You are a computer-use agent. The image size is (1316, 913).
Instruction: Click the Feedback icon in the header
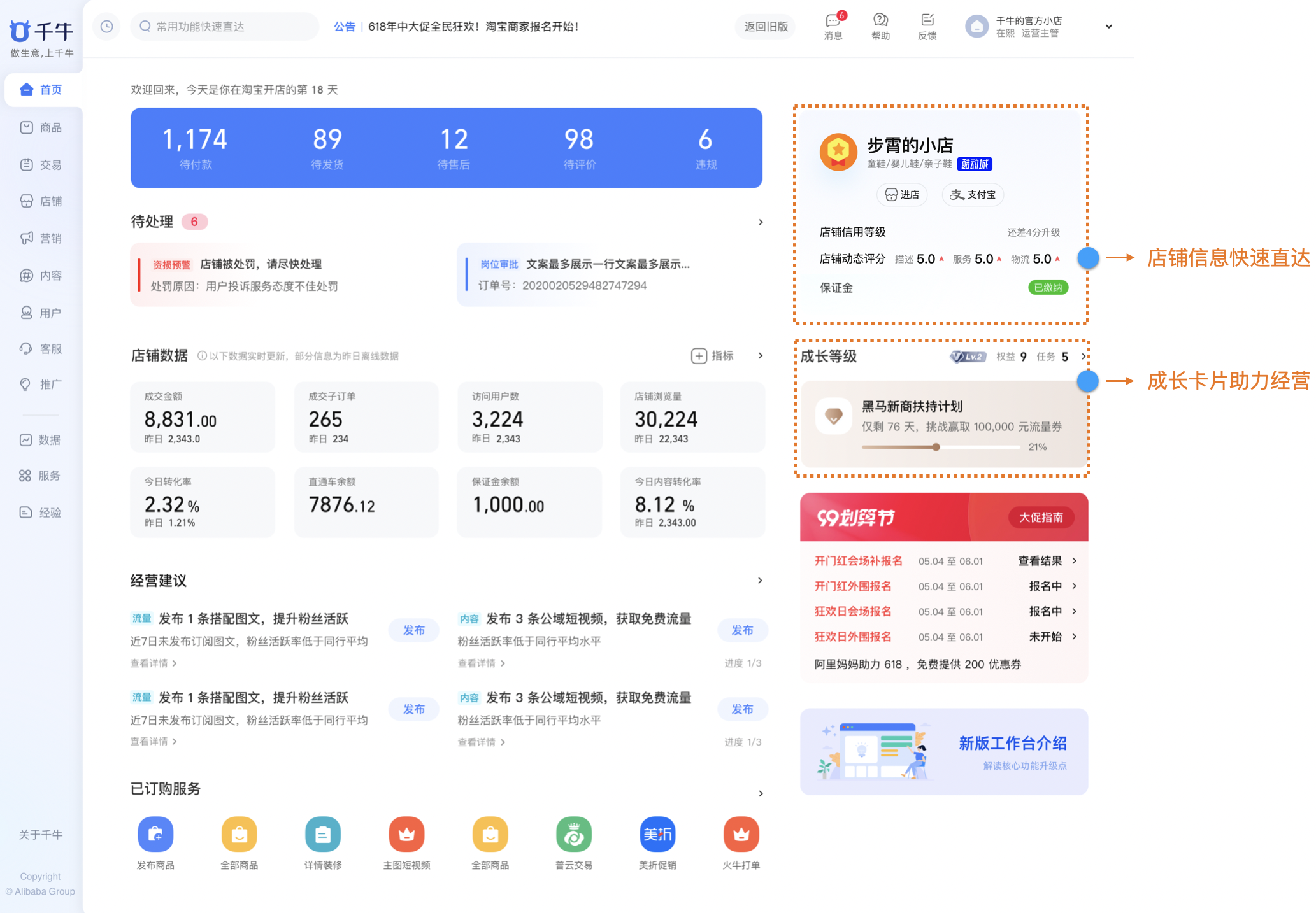tap(927, 21)
